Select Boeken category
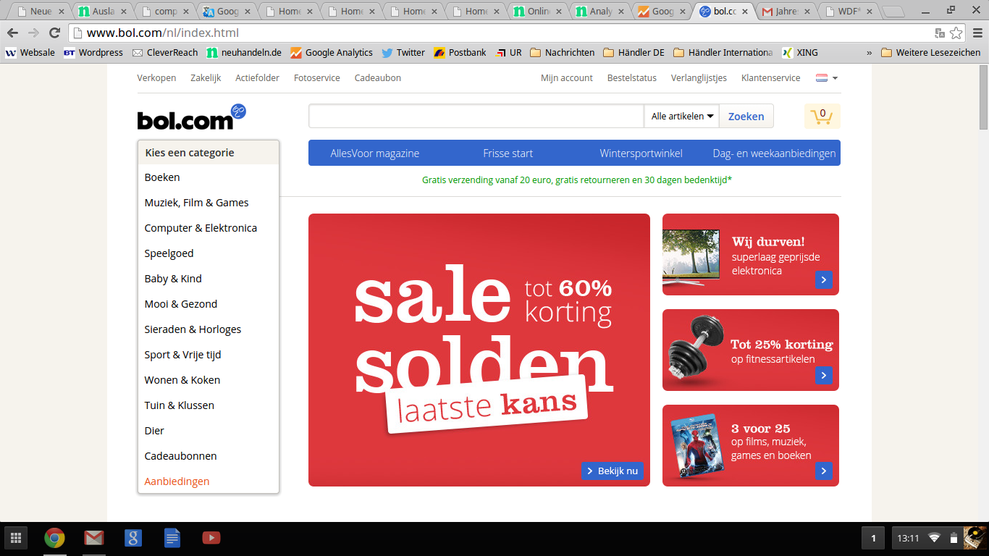Viewport: 989px width, 556px height. coord(162,177)
